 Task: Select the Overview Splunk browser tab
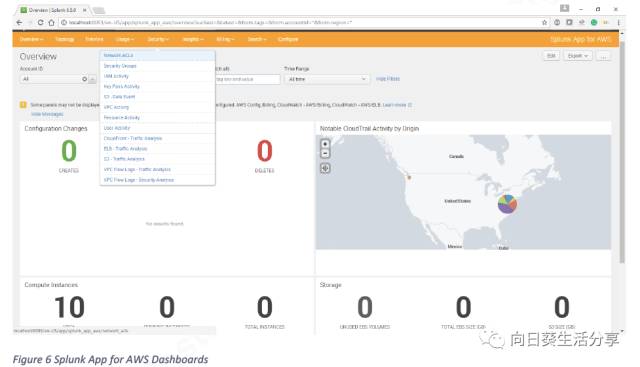pos(53,10)
